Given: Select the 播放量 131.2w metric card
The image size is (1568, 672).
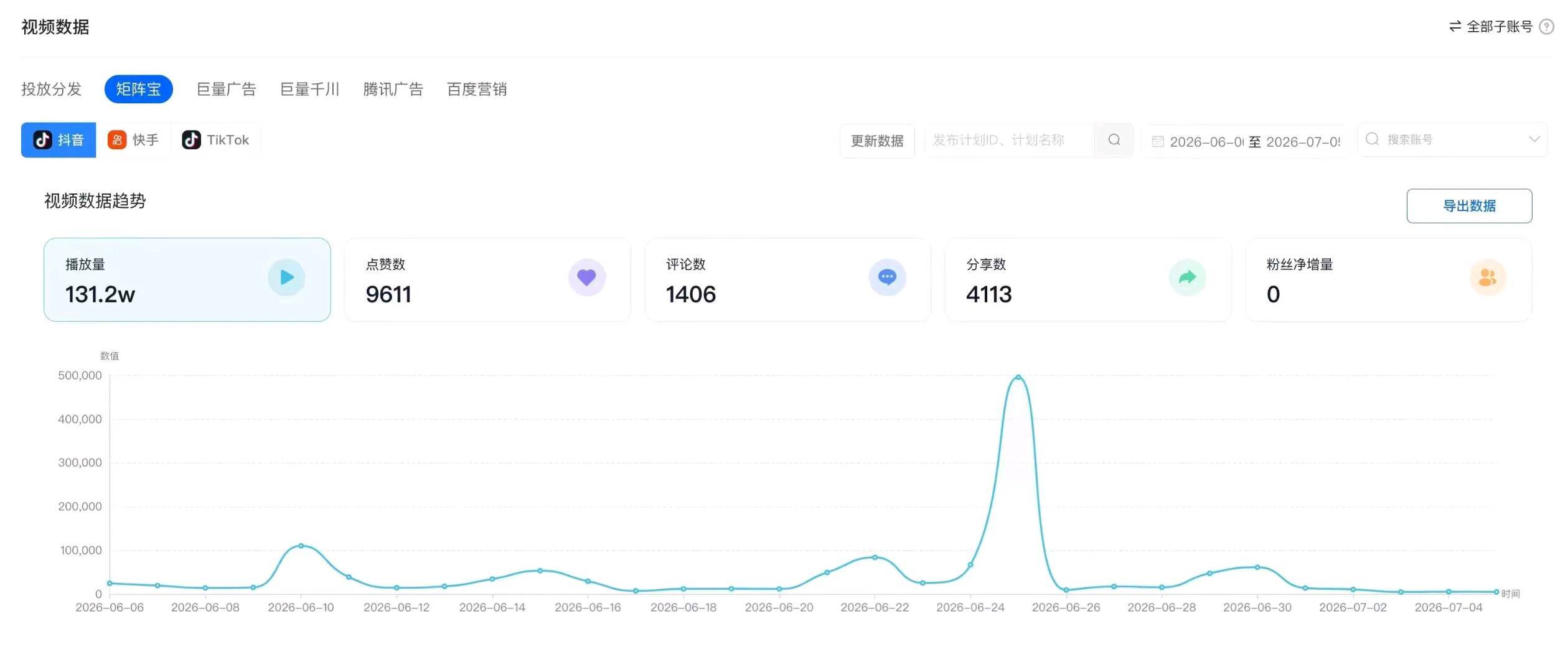Looking at the screenshot, I should (x=187, y=279).
